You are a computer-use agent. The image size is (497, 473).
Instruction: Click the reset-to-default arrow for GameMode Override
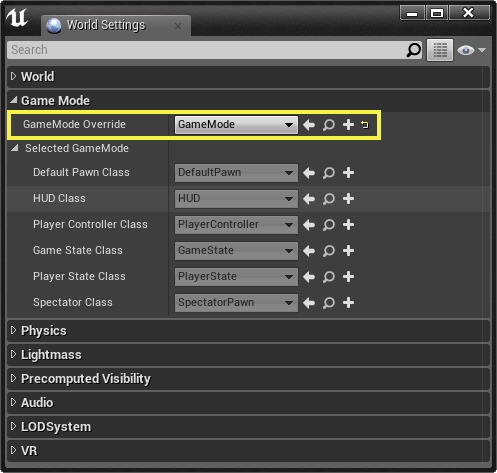click(x=365, y=125)
